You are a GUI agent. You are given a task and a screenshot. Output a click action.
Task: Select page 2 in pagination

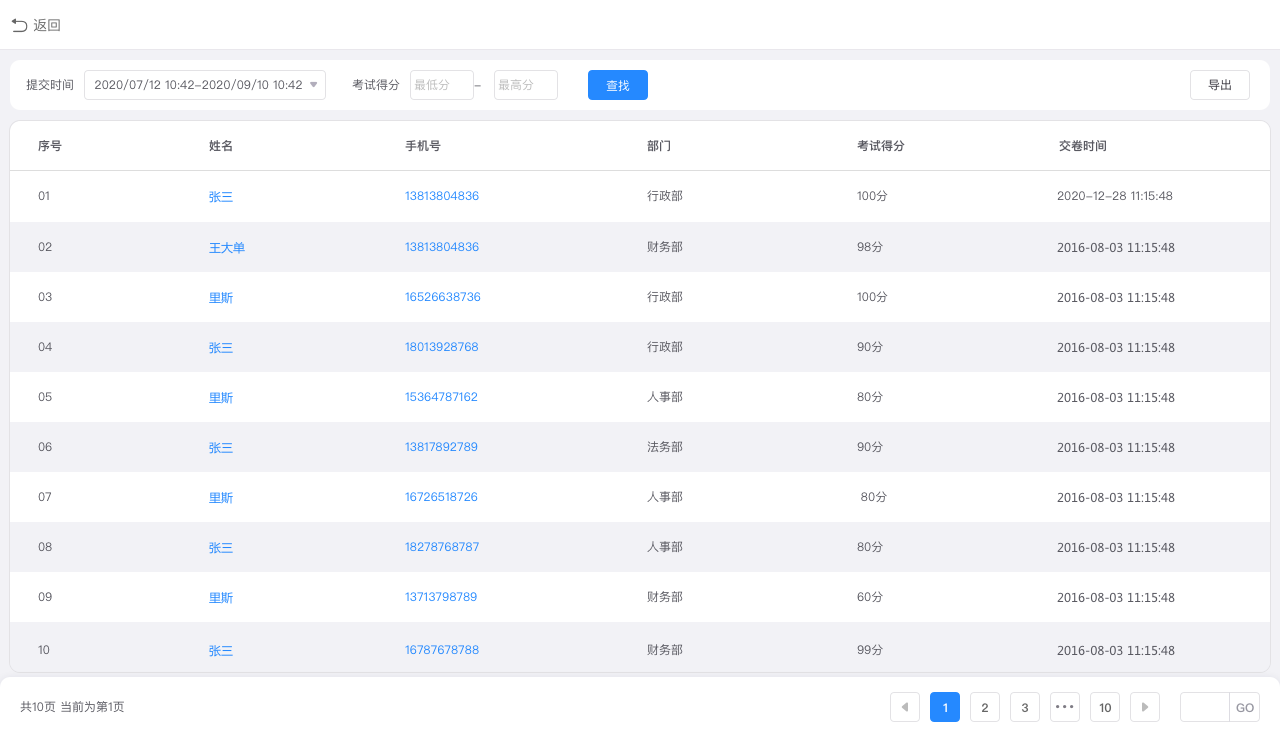point(984,707)
